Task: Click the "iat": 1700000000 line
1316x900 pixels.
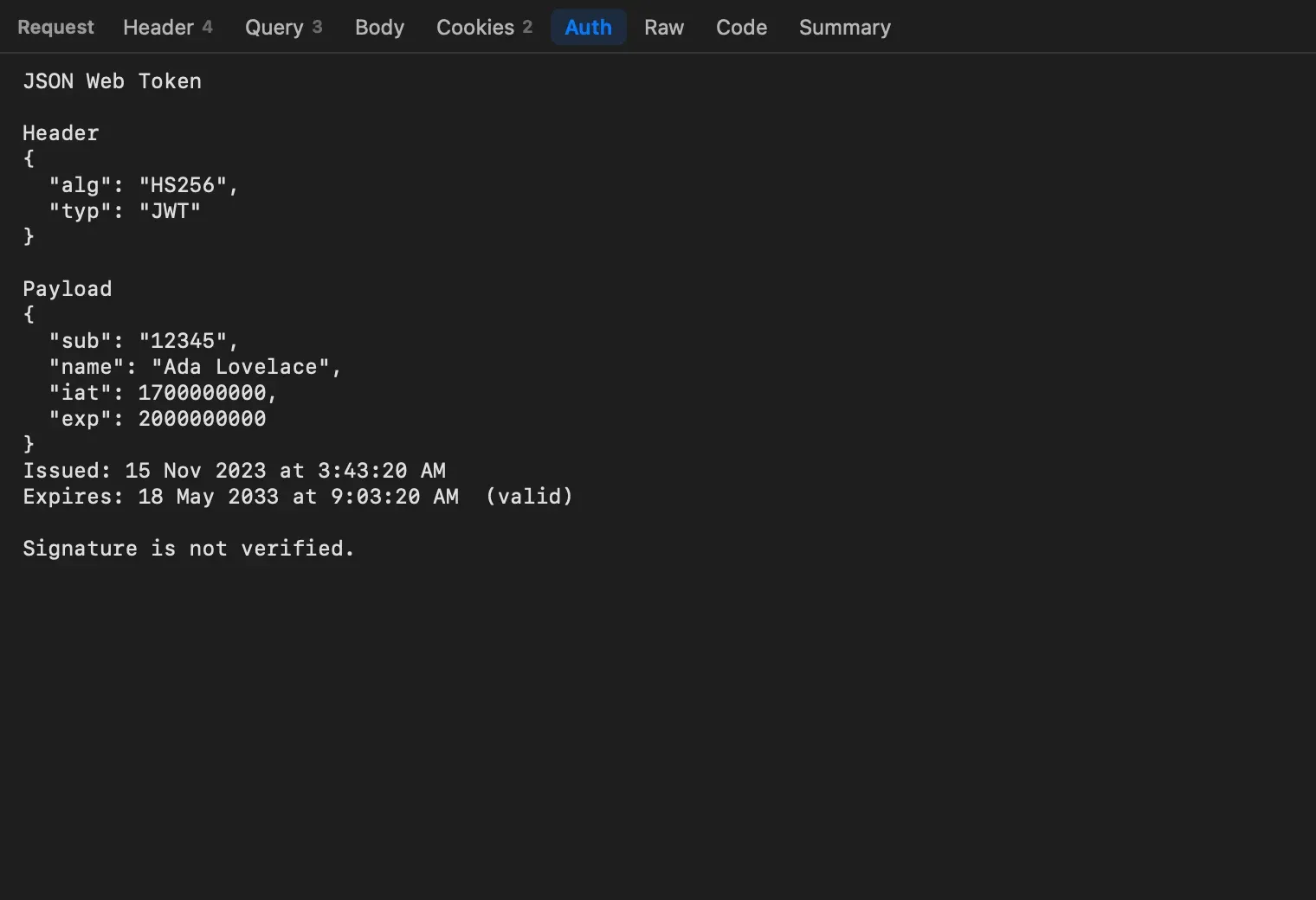Action: point(164,393)
